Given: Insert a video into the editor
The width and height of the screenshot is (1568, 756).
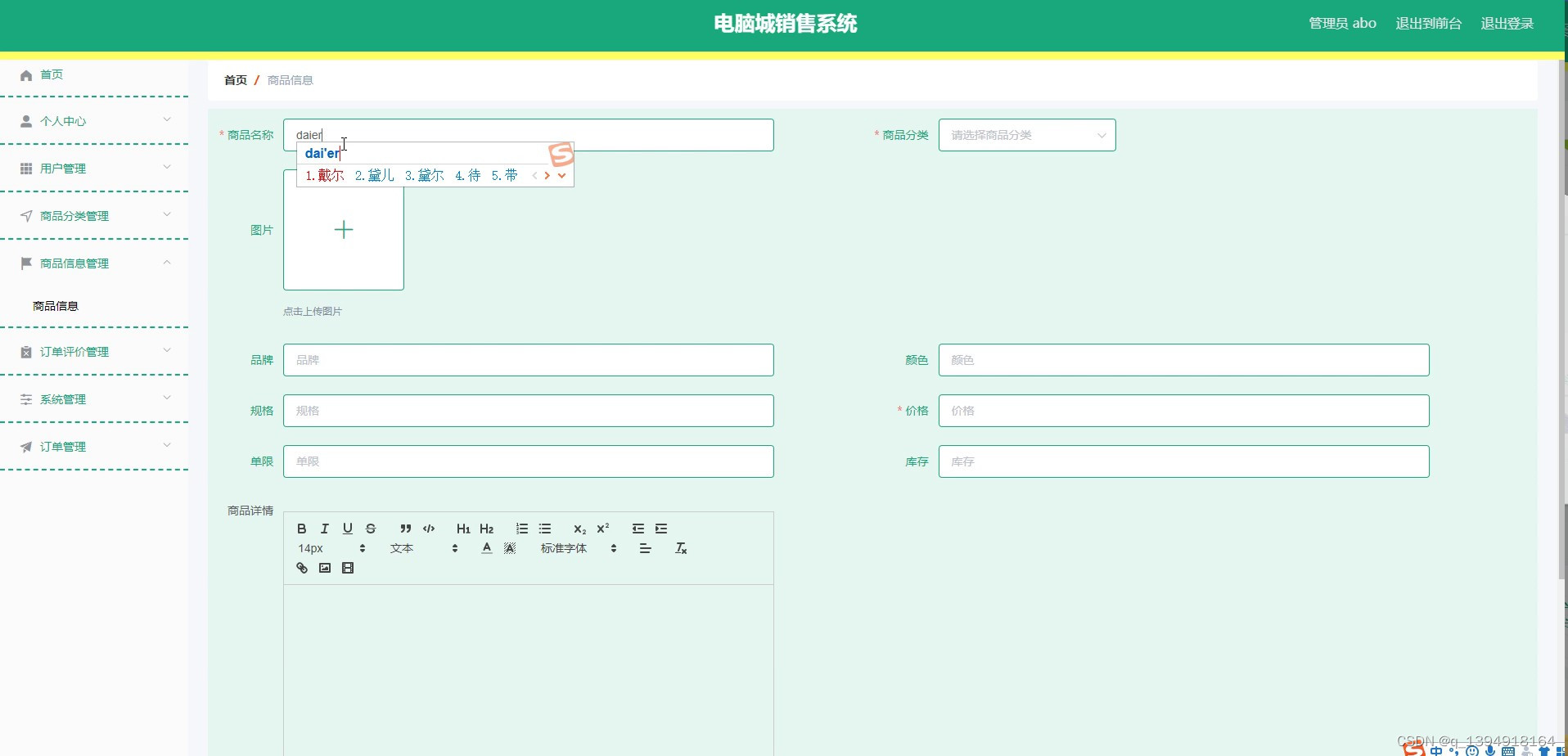Looking at the screenshot, I should tap(348, 568).
